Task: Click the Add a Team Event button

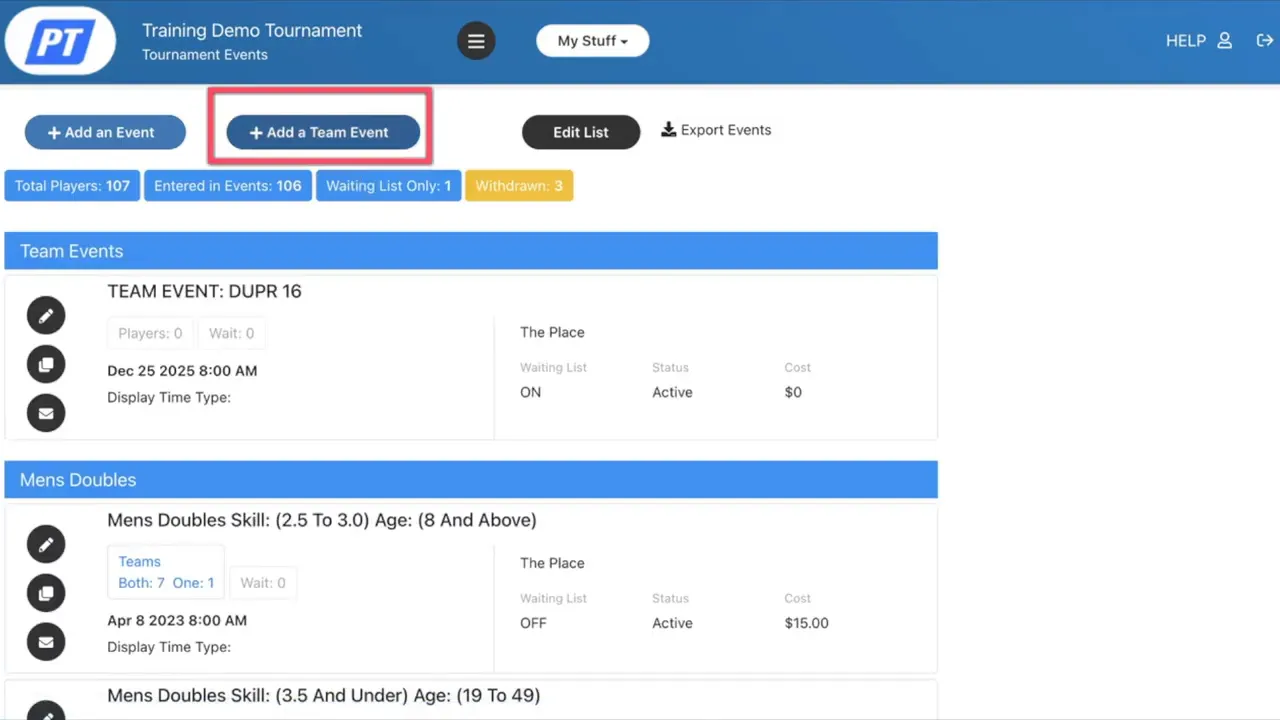Action: (x=319, y=132)
